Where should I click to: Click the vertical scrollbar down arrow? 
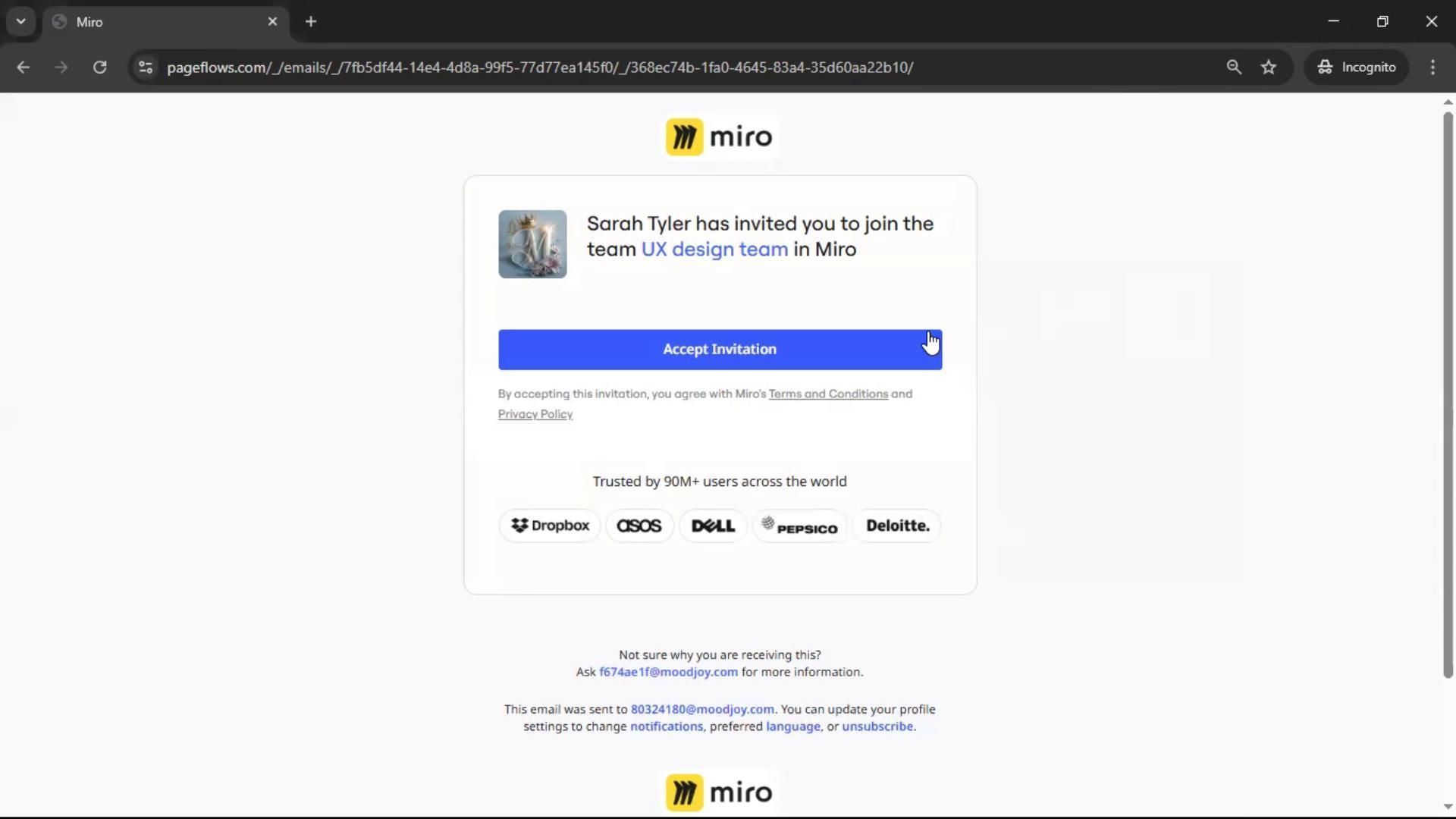pos(1448,807)
